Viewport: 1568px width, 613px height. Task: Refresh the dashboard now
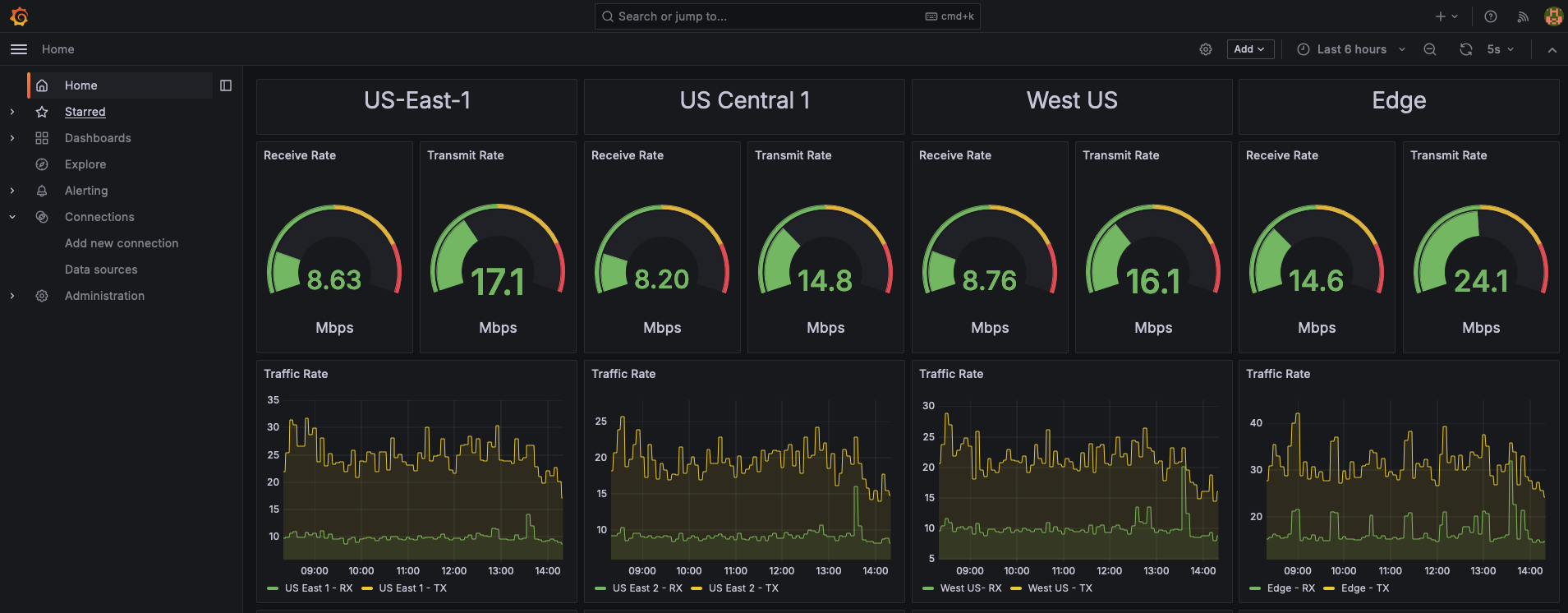(1466, 49)
